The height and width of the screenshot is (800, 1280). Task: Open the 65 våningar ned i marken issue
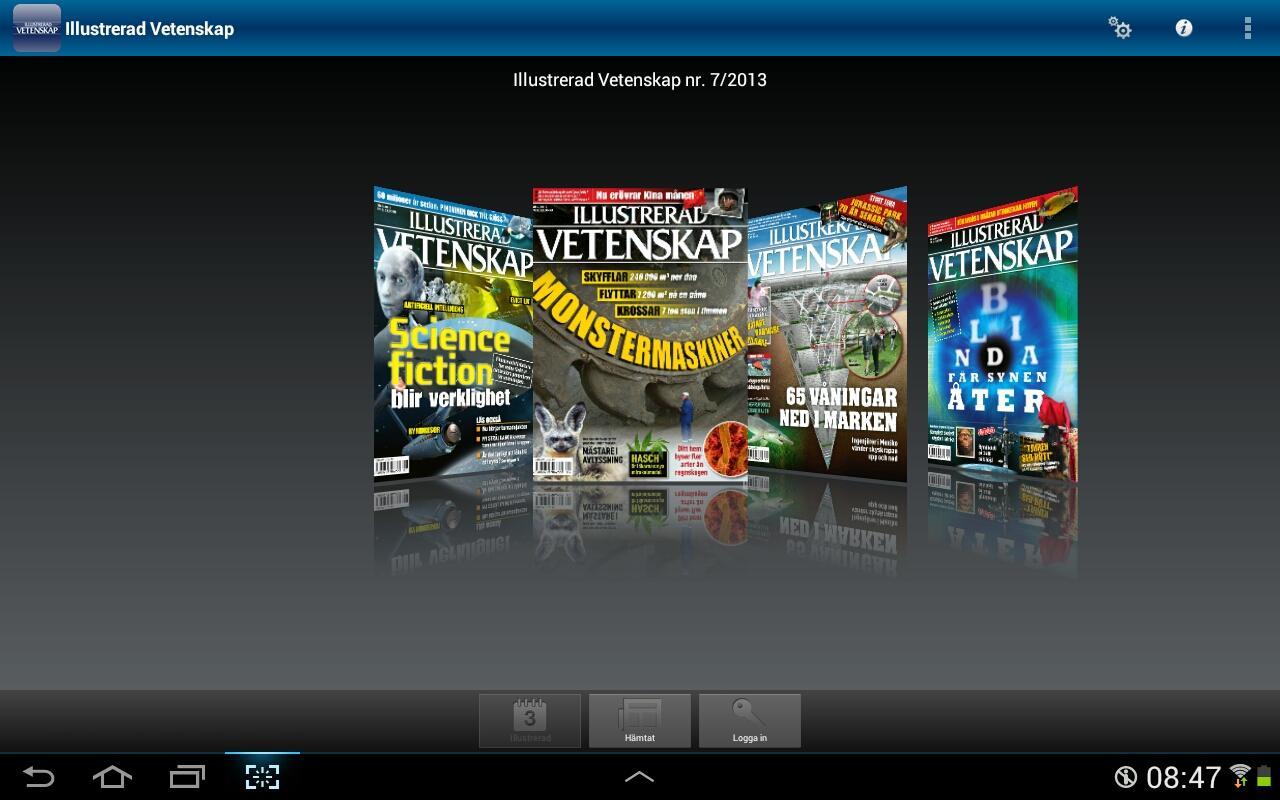828,335
